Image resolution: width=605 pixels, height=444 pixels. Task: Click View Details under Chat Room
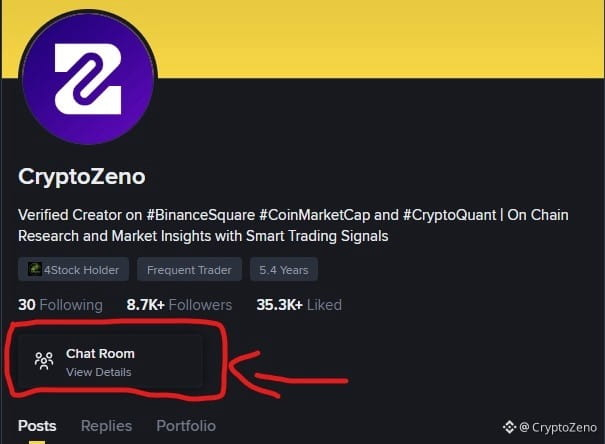tap(98, 372)
